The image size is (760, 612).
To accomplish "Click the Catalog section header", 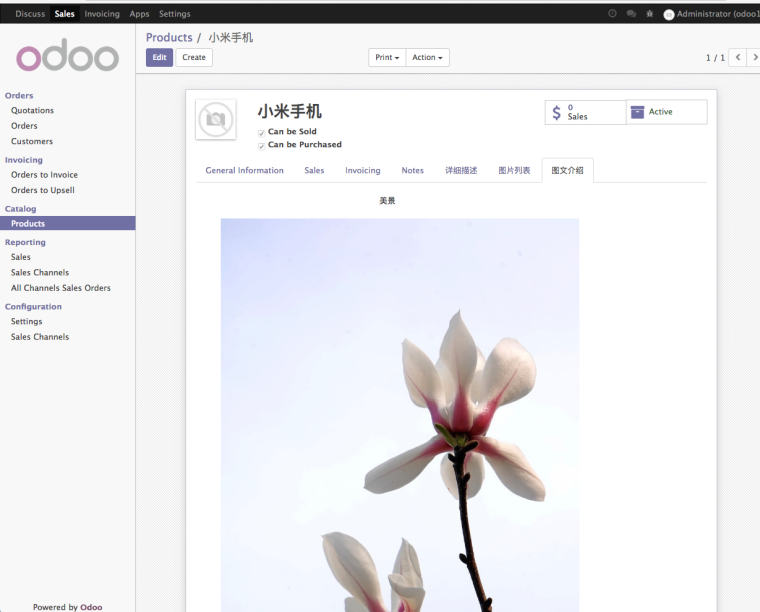I will point(20,209).
